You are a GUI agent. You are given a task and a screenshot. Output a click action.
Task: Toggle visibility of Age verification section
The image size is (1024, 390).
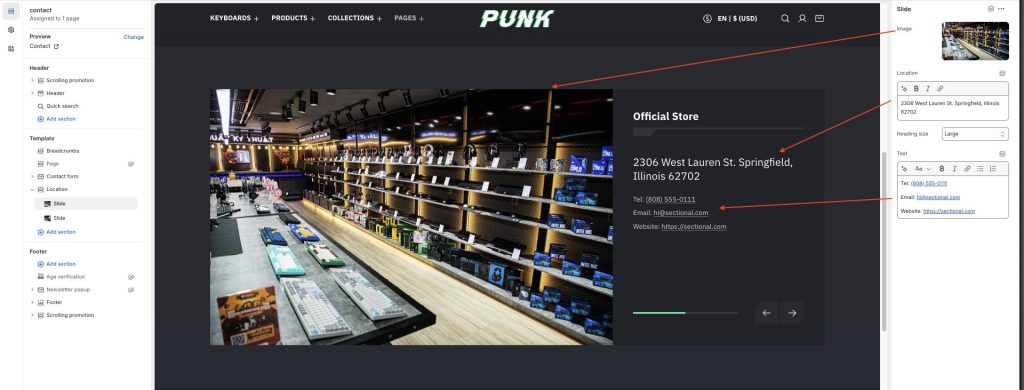coord(131,277)
